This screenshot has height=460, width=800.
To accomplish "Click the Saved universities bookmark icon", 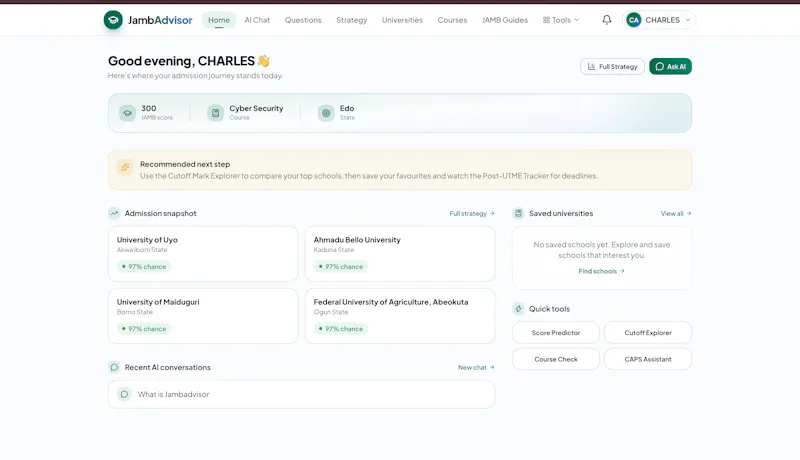I will 518,213.
